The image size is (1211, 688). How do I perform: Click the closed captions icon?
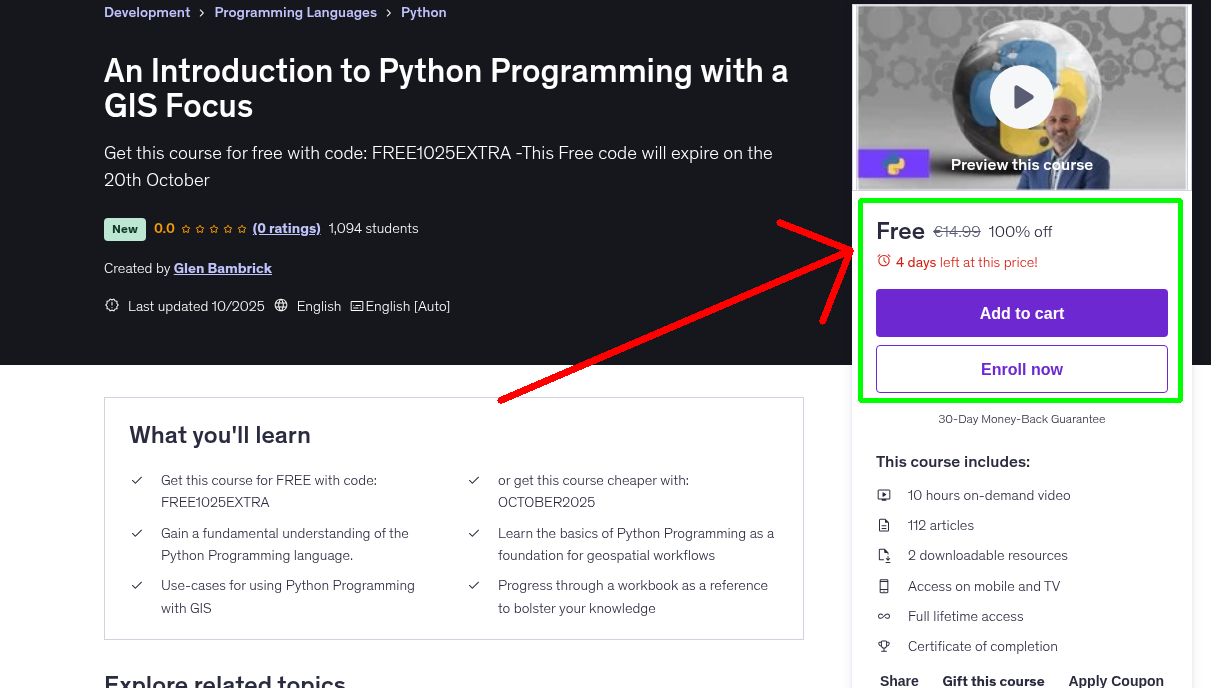[x=356, y=306]
